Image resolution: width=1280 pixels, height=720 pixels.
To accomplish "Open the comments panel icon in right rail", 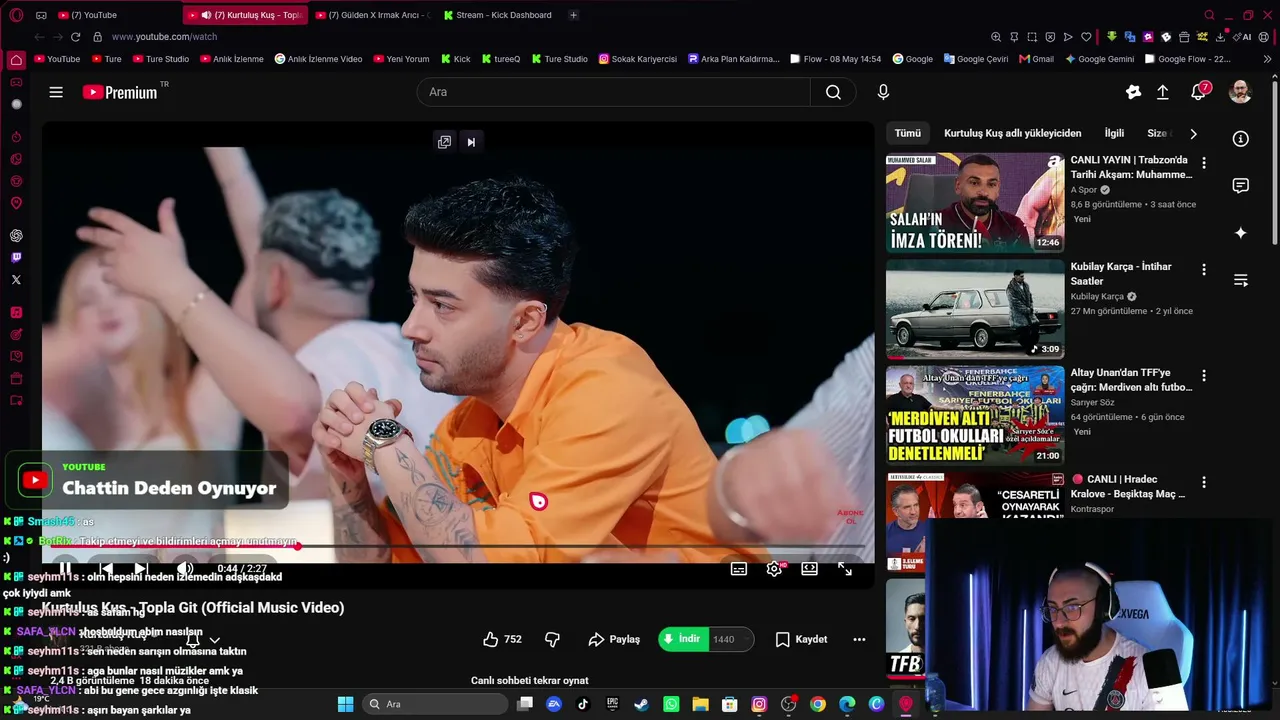I will 1241,186.
